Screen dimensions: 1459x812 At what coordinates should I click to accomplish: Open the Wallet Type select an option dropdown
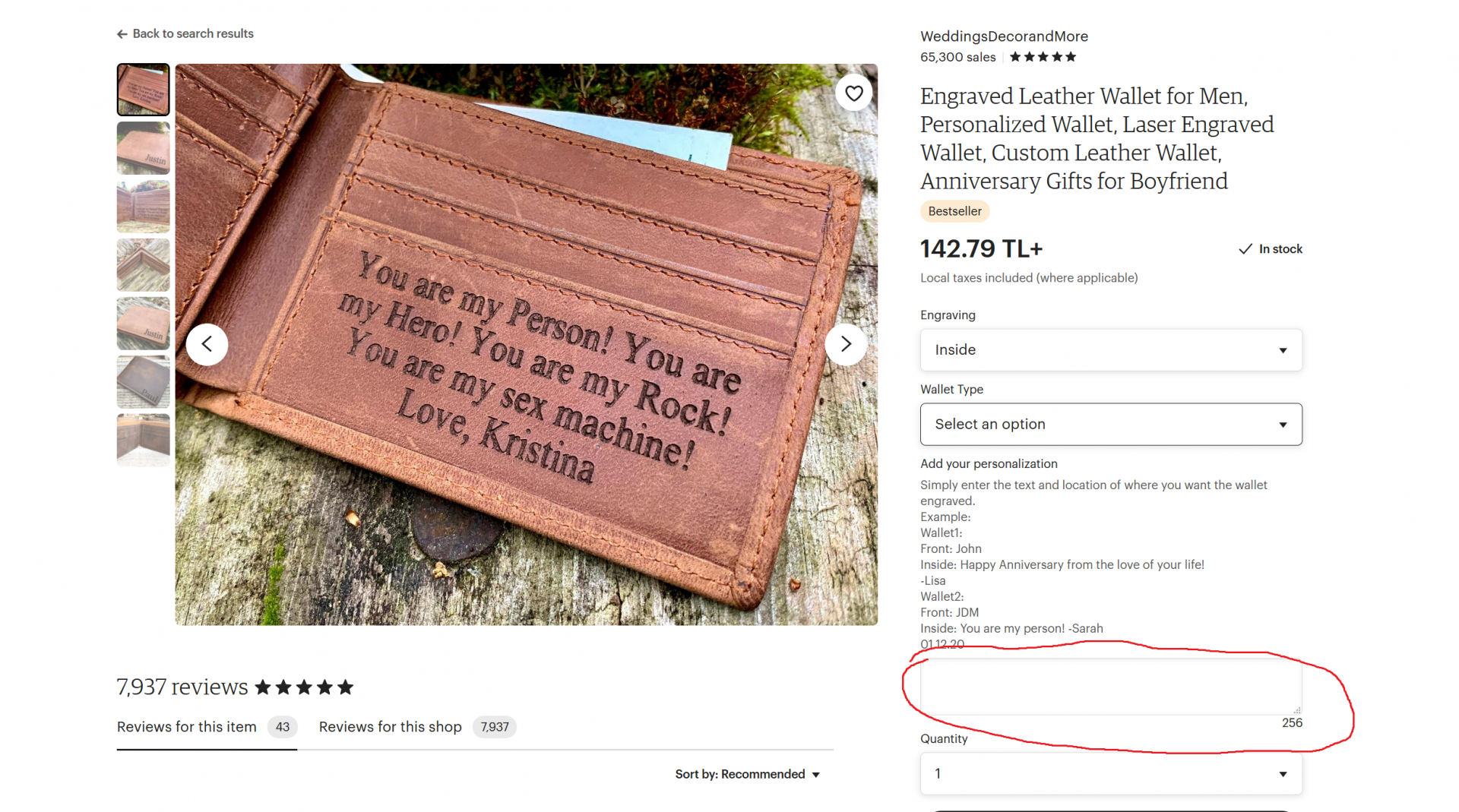pyautogui.click(x=1111, y=425)
